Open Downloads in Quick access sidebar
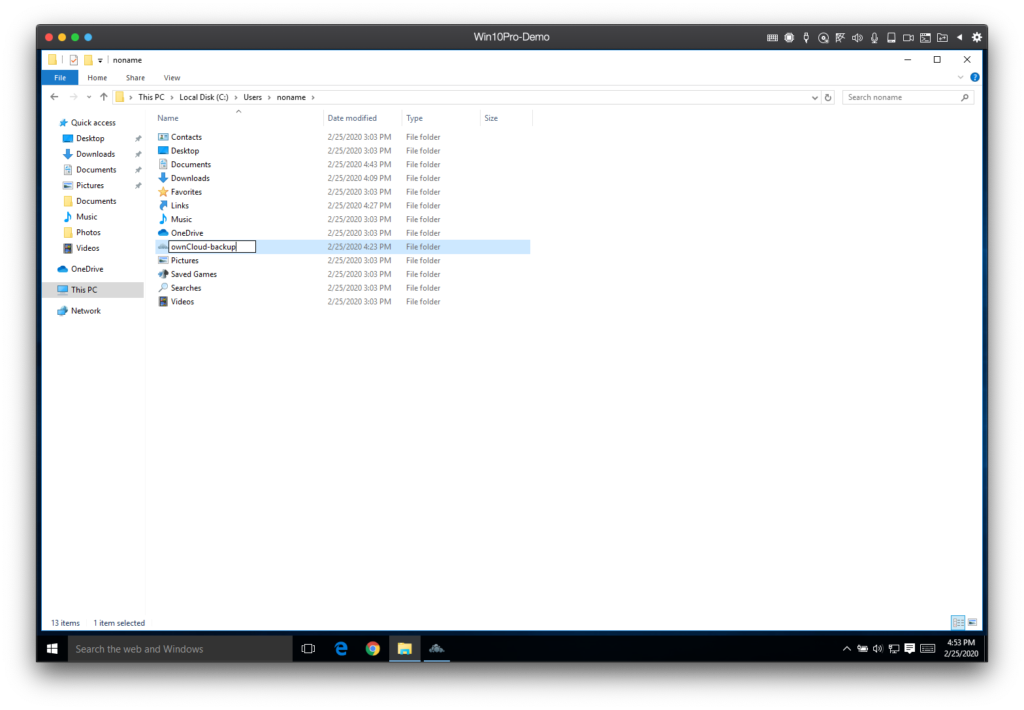This screenshot has width=1024, height=710. [x=95, y=154]
